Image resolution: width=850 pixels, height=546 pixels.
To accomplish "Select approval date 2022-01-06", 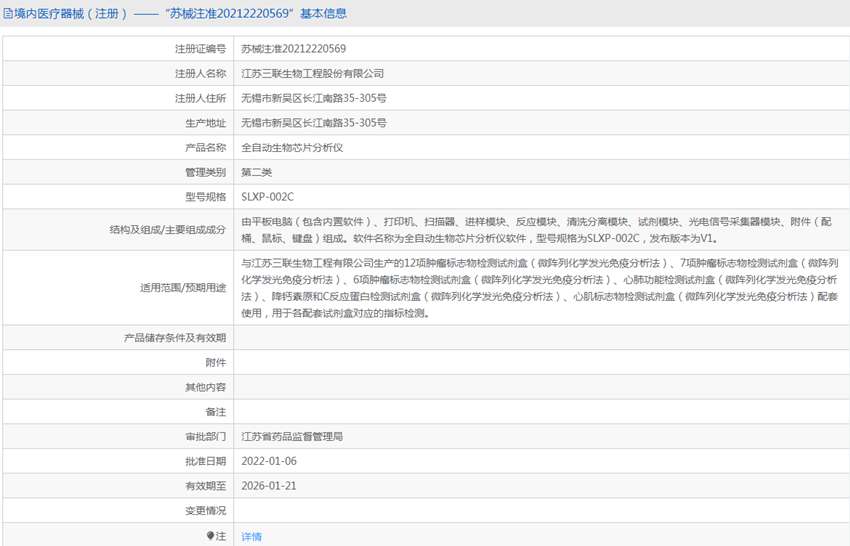I will pyautogui.click(x=269, y=461).
